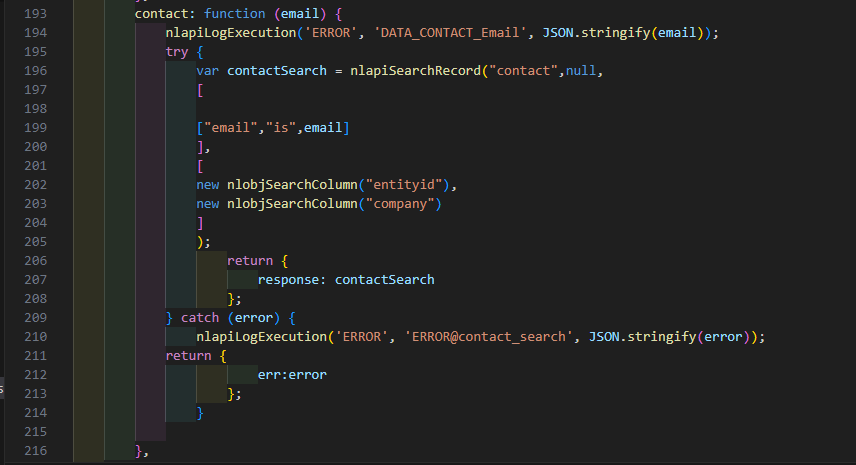Click the 'catch' keyword on line 209
Viewport: 856px width, 465px height.
click(x=201, y=317)
